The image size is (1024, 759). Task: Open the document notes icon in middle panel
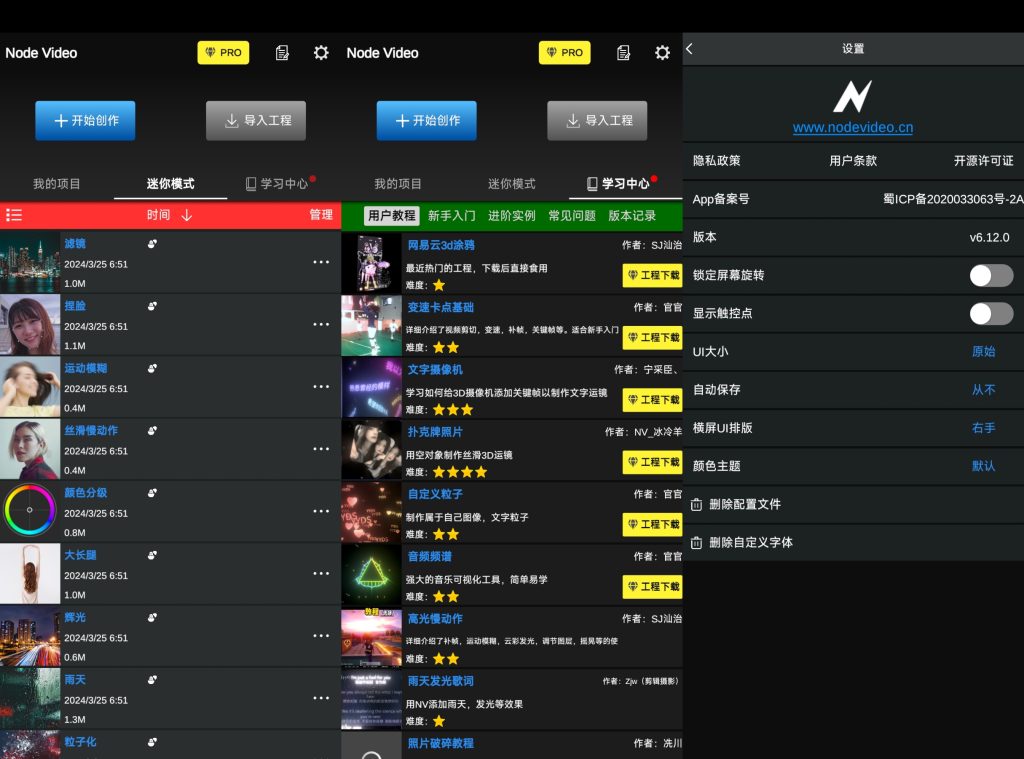624,53
